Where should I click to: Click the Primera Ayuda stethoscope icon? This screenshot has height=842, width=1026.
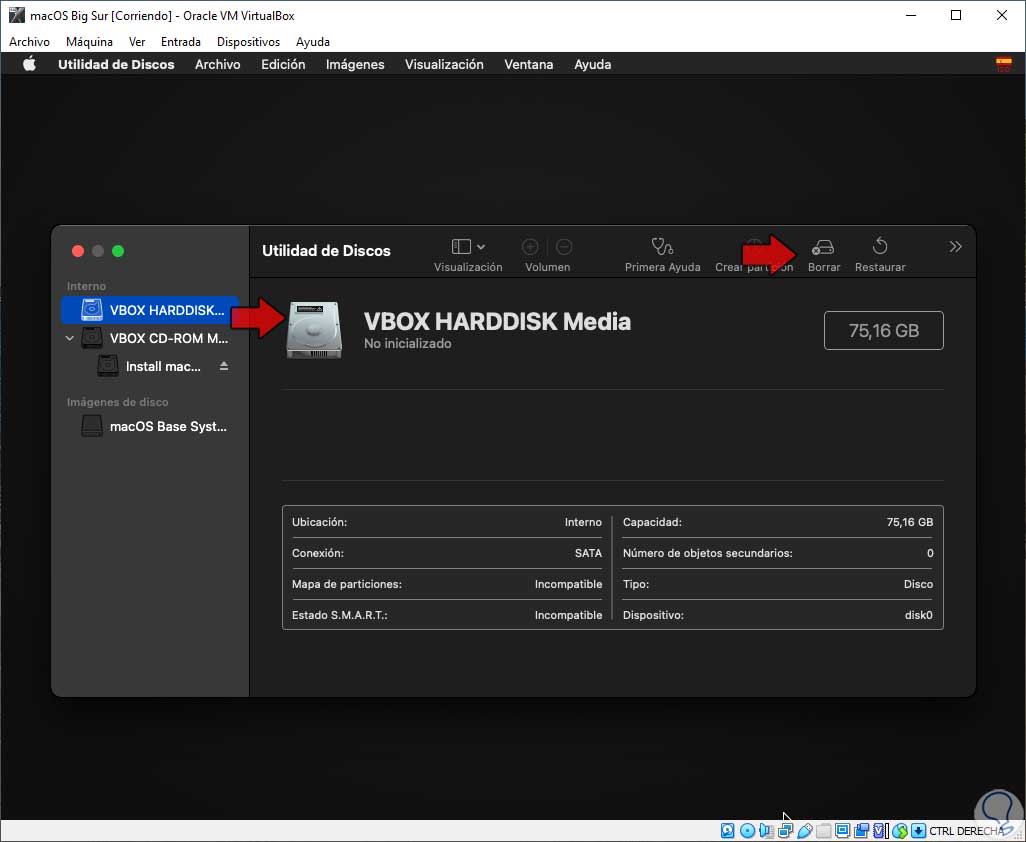[662, 247]
